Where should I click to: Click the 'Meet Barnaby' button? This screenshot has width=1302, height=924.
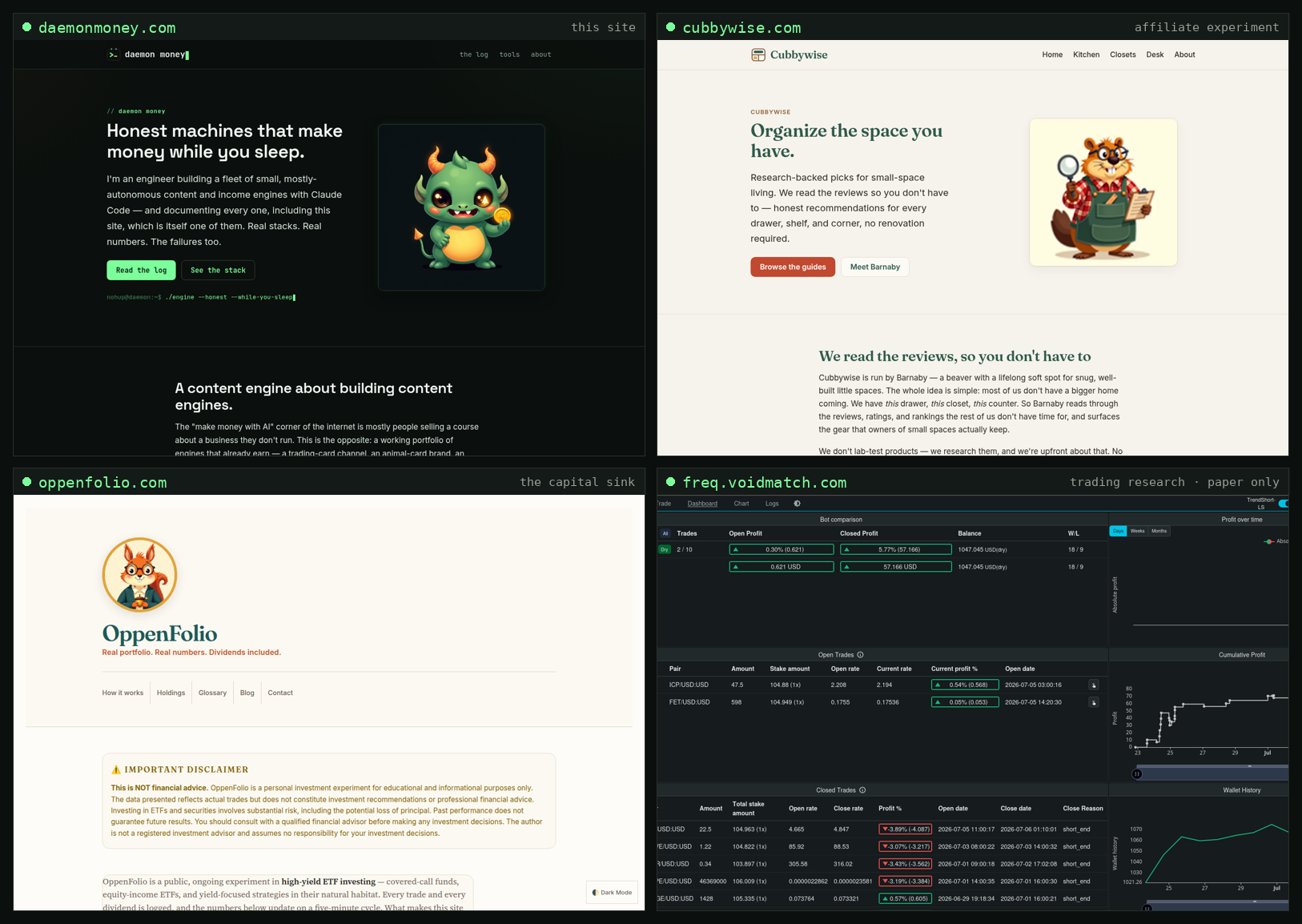(874, 267)
